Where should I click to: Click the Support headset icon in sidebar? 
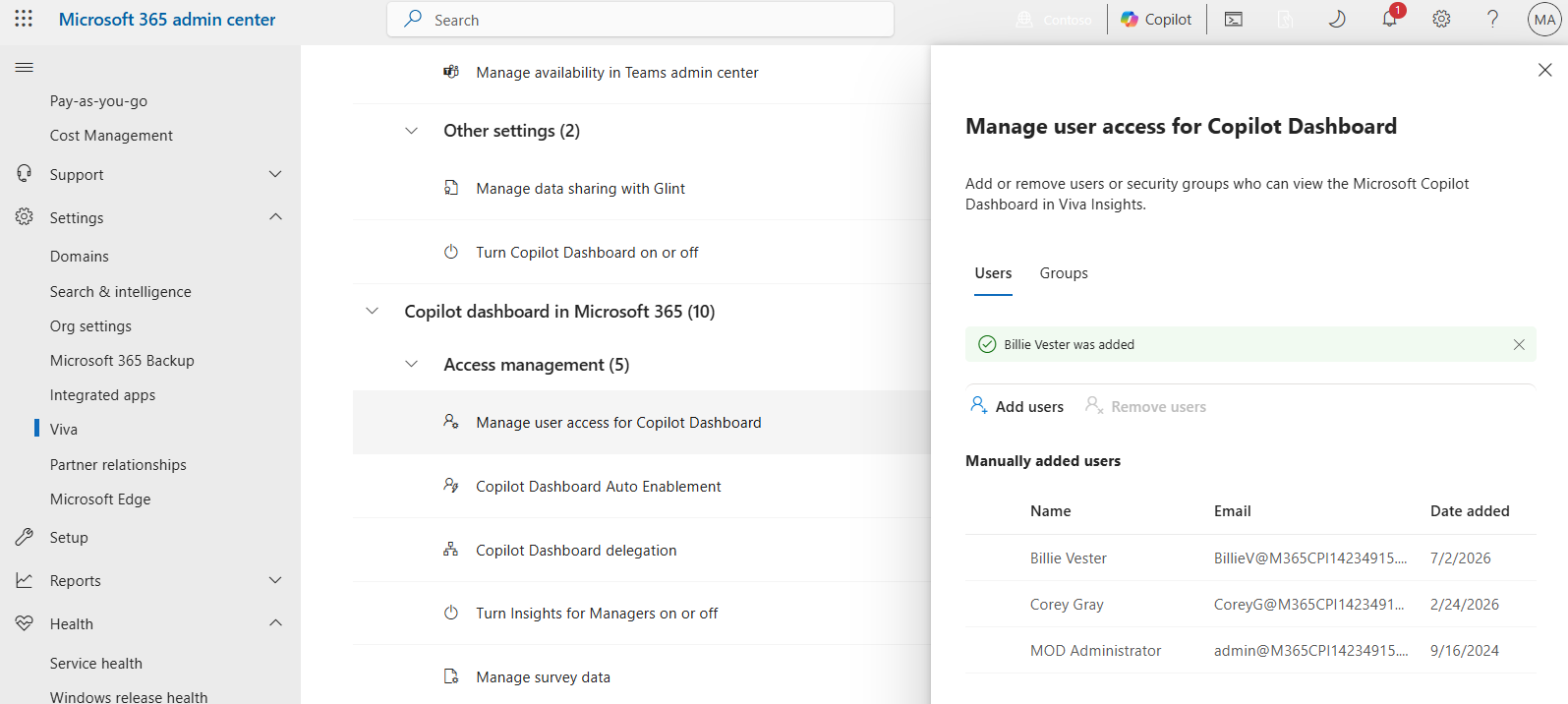click(x=25, y=174)
